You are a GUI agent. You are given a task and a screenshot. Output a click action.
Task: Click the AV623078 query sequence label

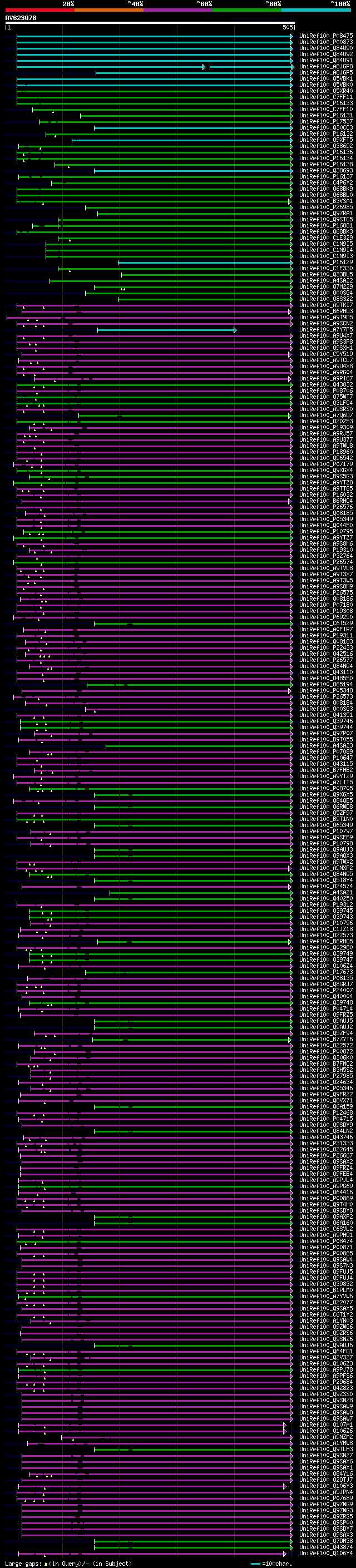[x=21, y=18]
